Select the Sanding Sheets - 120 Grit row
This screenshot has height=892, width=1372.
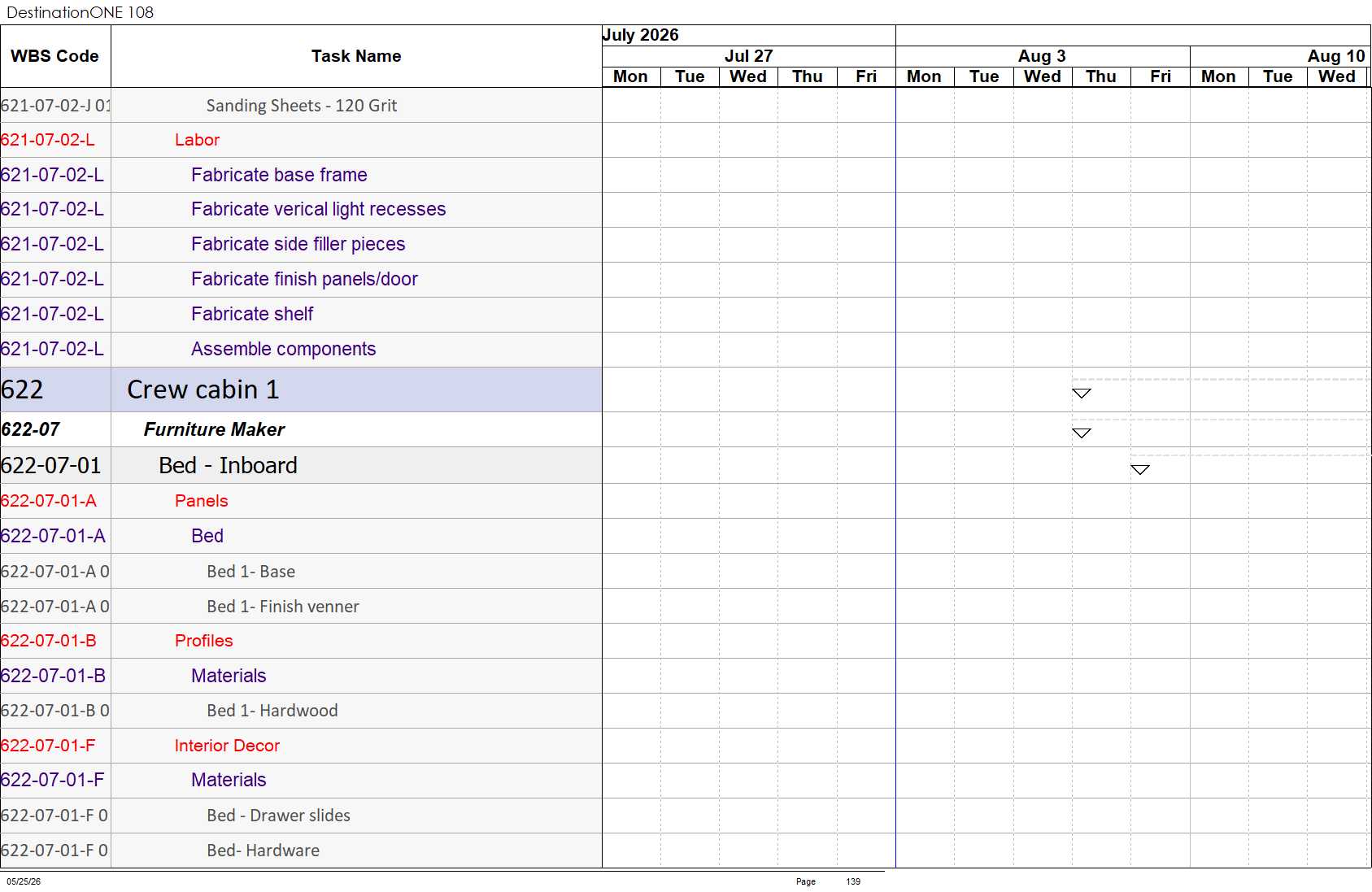coord(301,106)
